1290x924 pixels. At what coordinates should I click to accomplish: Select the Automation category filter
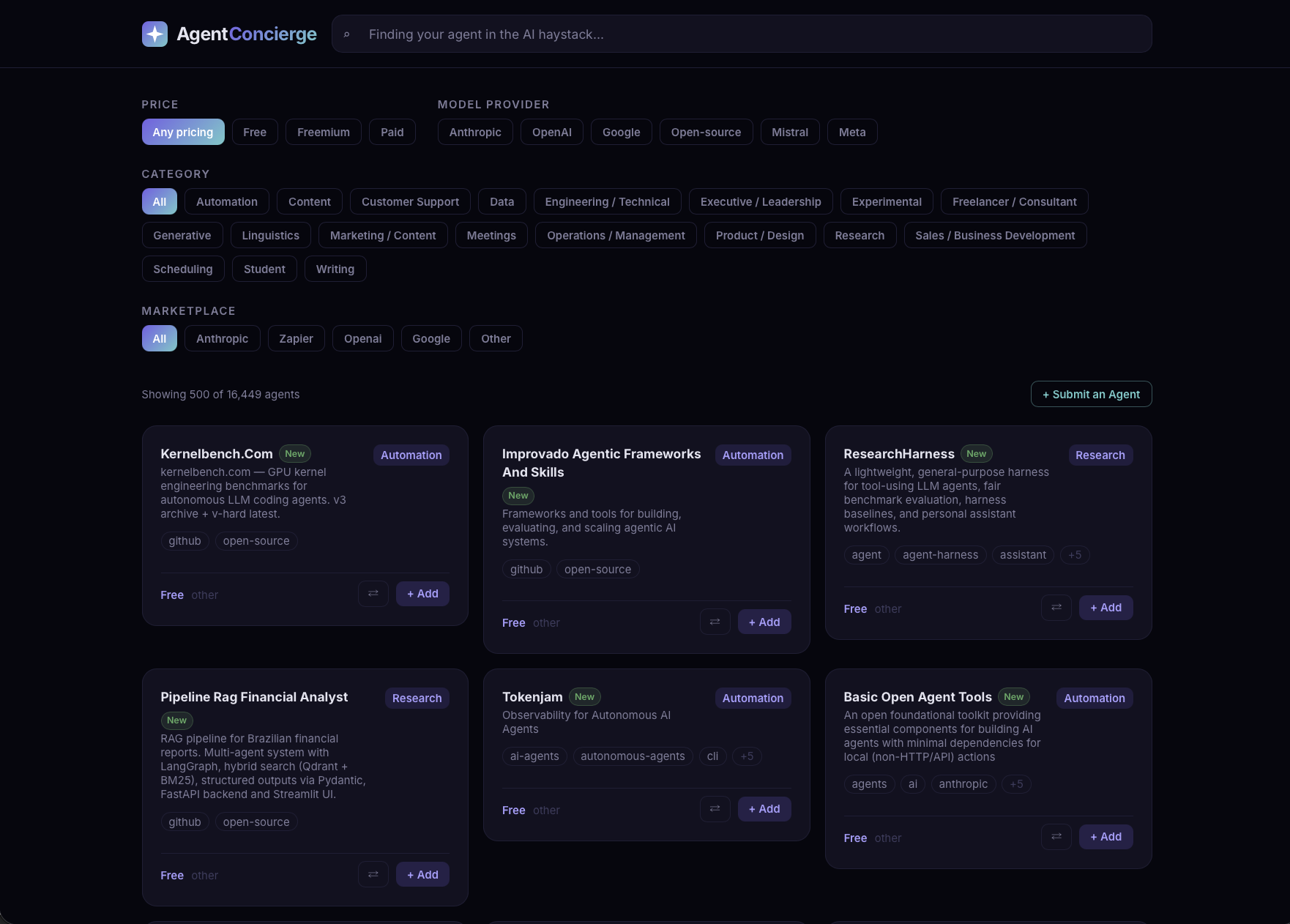coord(227,201)
